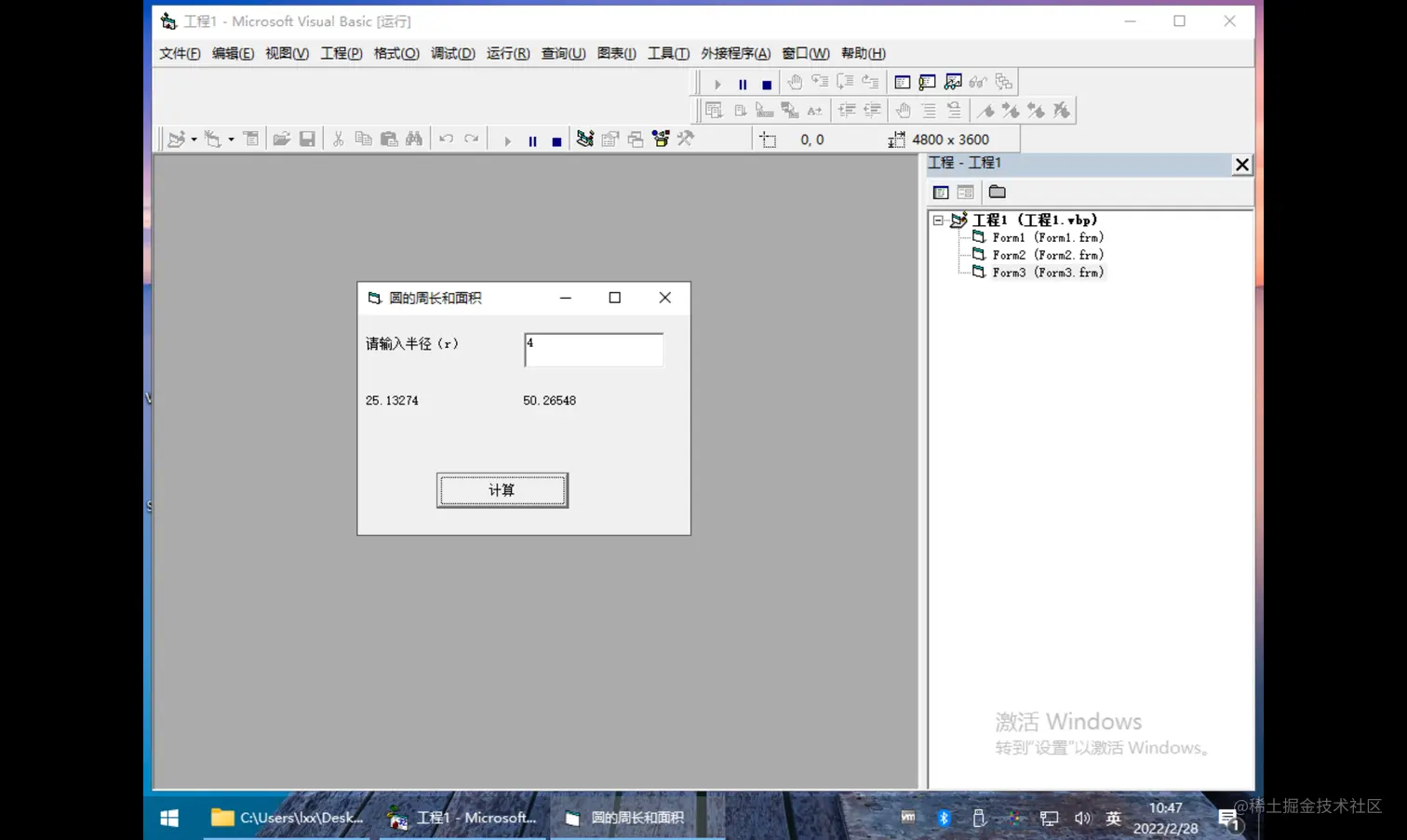Image resolution: width=1407 pixels, height=840 pixels.
Task: Click the Uncomment Block icon in the Edit toolbar
Action: point(954,111)
